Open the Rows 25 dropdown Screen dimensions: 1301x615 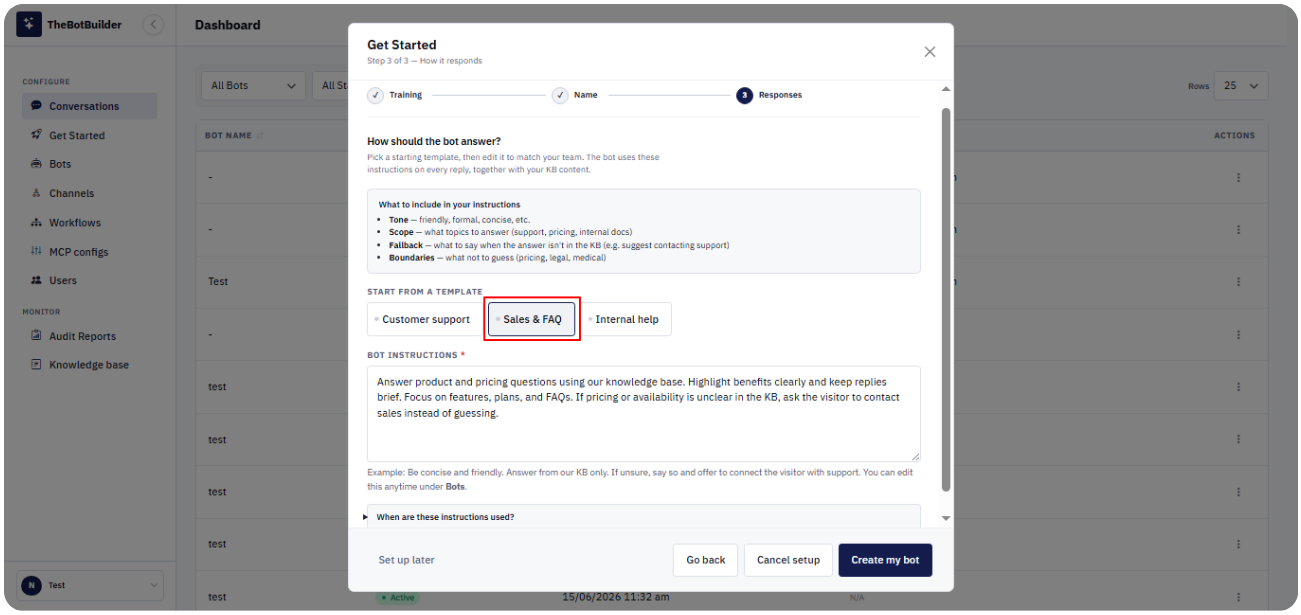click(x=1241, y=86)
